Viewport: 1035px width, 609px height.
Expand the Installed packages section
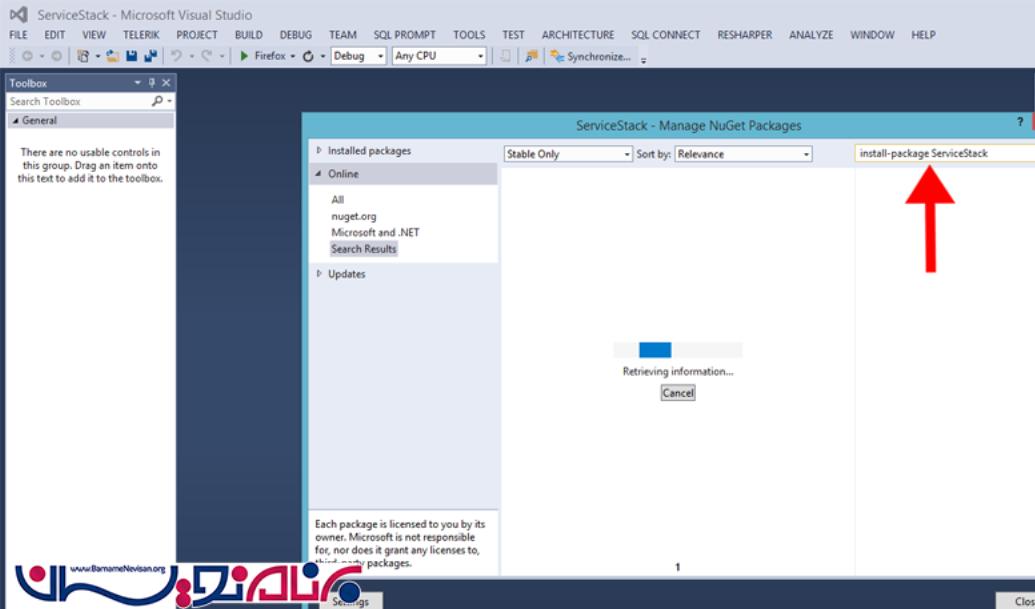(319, 150)
